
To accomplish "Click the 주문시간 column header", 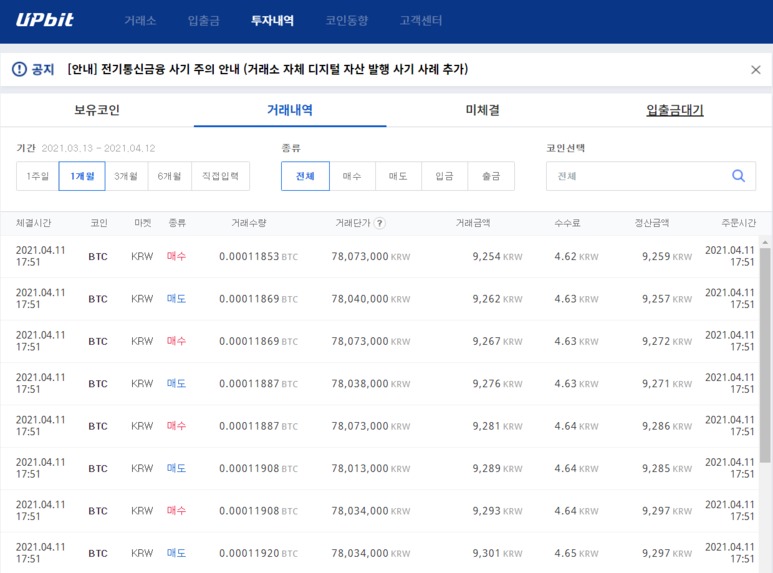I will click(738, 223).
